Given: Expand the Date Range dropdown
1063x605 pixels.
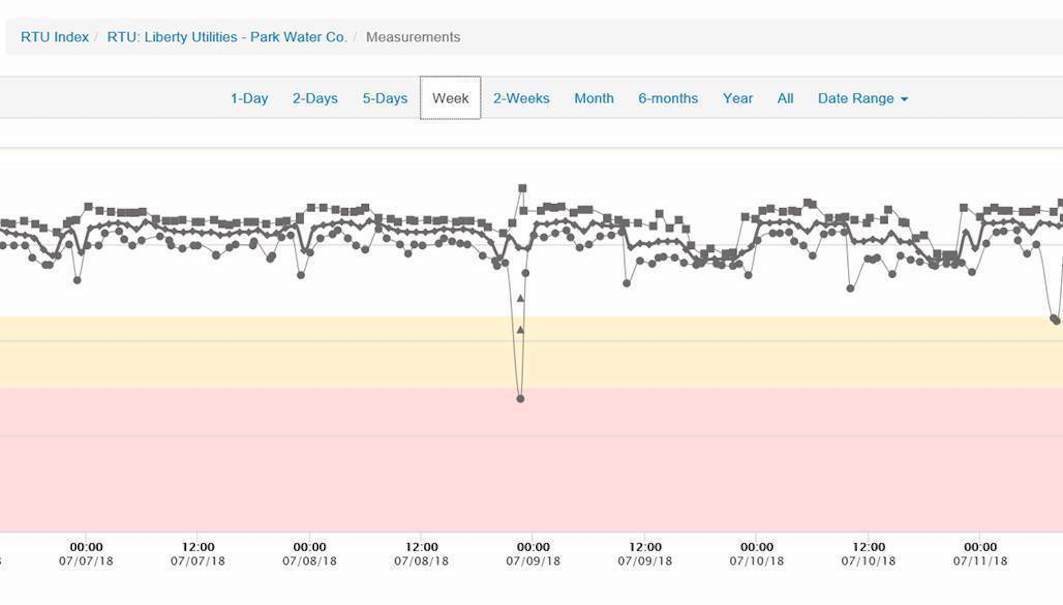Looking at the screenshot, I should tap(862, 98).
